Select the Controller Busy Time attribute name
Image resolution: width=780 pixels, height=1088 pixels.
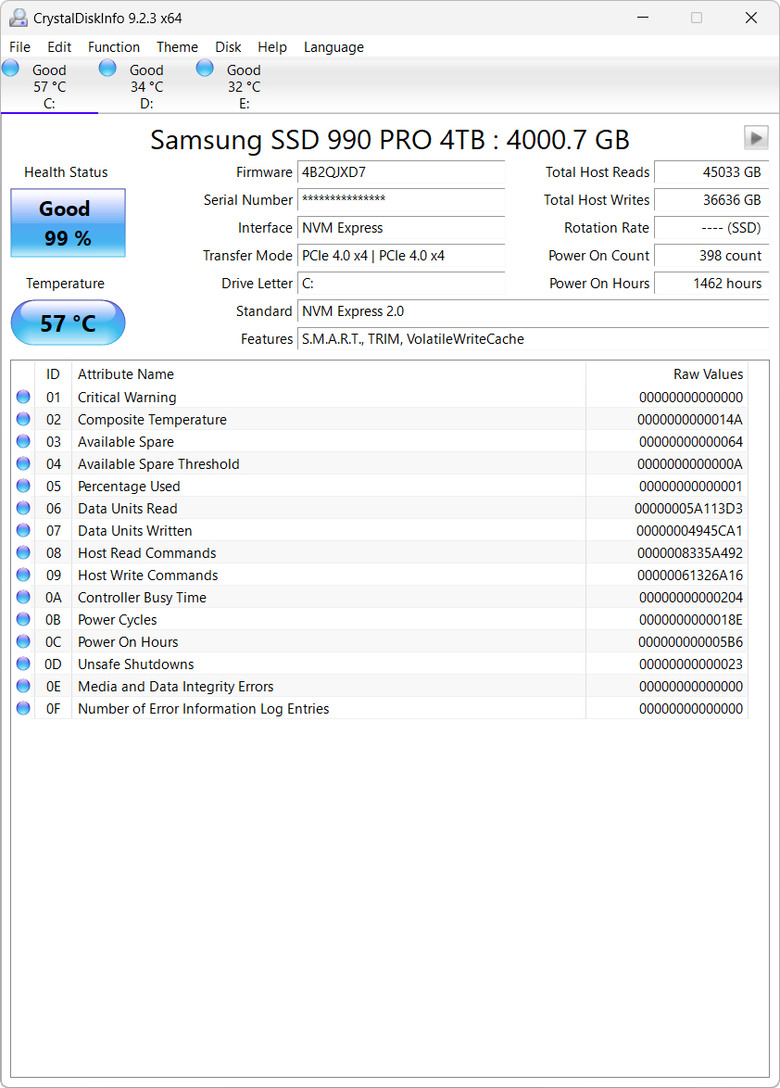[x=142, y=597]
